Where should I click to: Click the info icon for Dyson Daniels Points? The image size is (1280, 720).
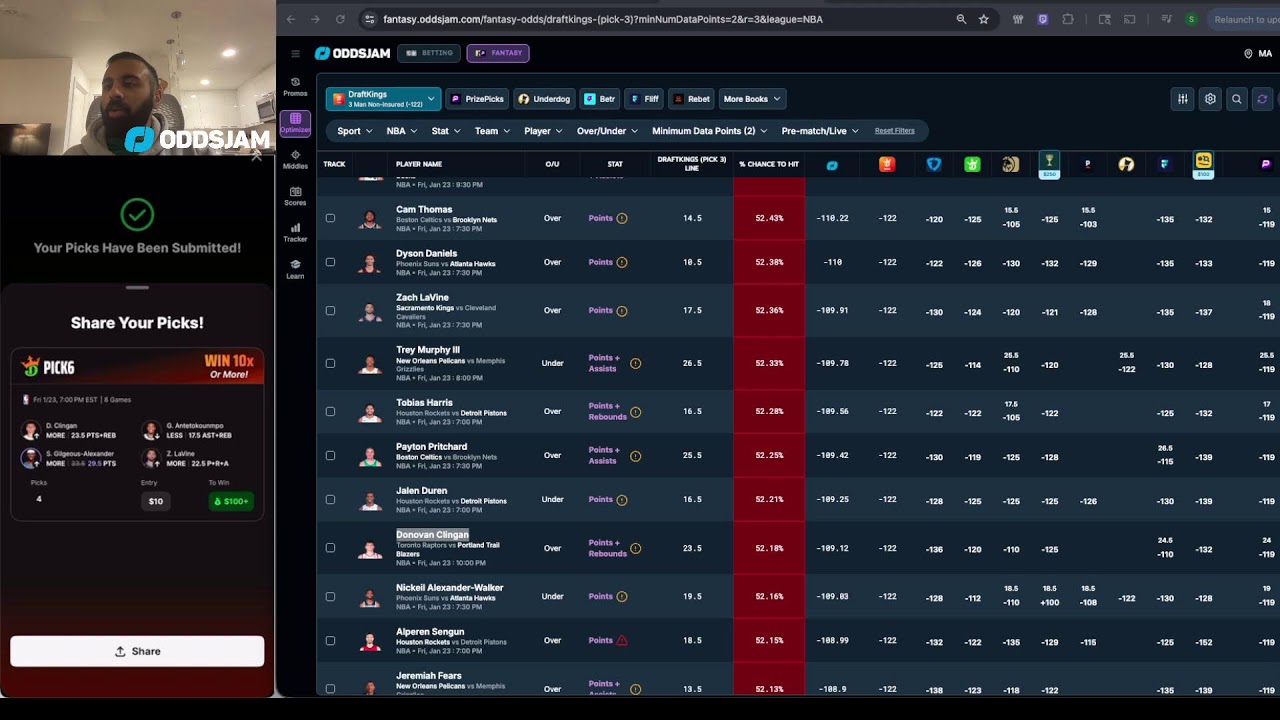[622, 262]
